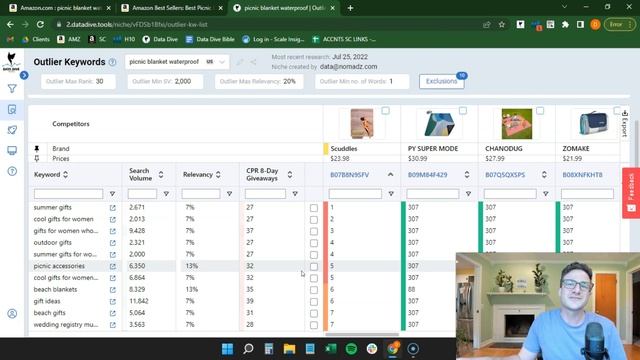Open the picnic blanket waterproof niche dropdown
Viewport: 640px width, 360px height.
pyautogui.click(x=177, y=62)
